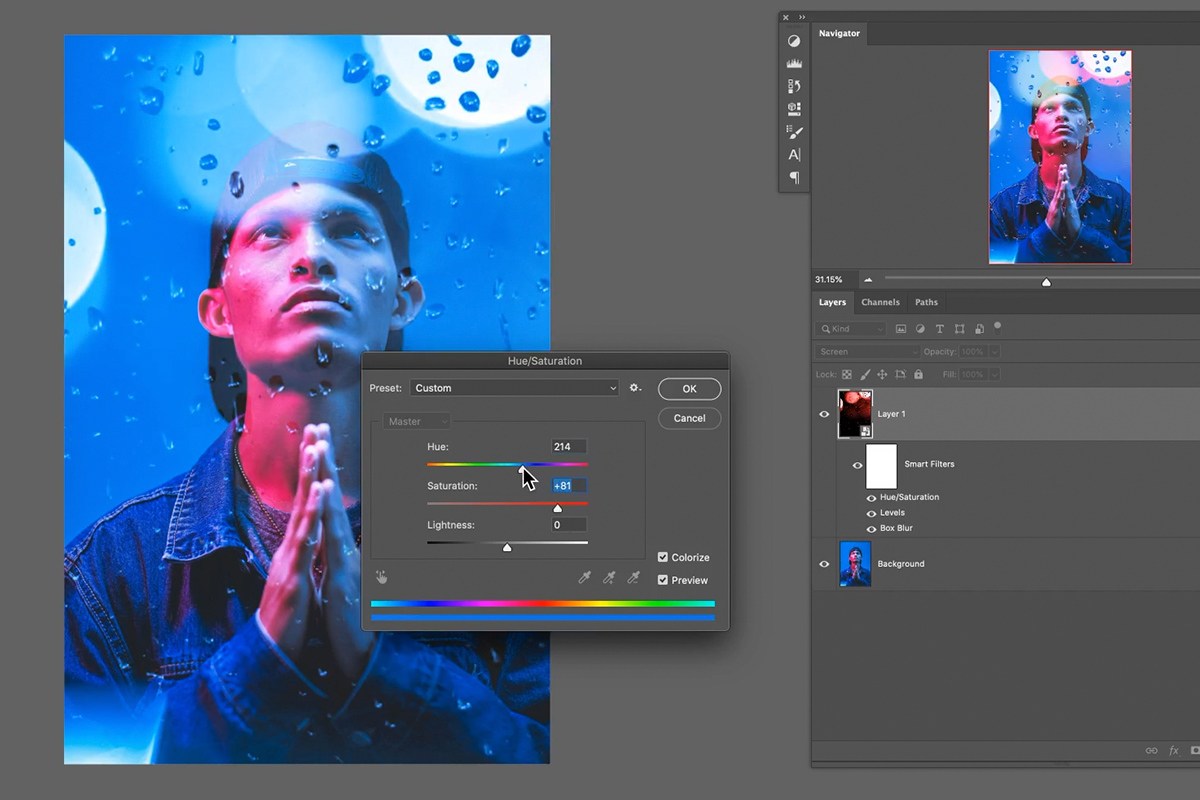This screenshot has height=800, width=1200.
Task: Open the Kind layer filter dropdown
Action: tap(851, 329)
